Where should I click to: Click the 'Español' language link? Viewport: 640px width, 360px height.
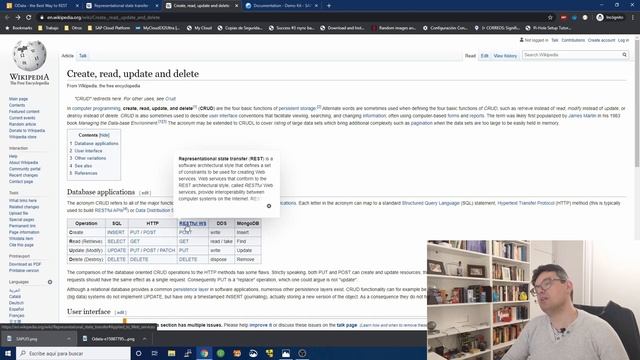coord(16,309)
